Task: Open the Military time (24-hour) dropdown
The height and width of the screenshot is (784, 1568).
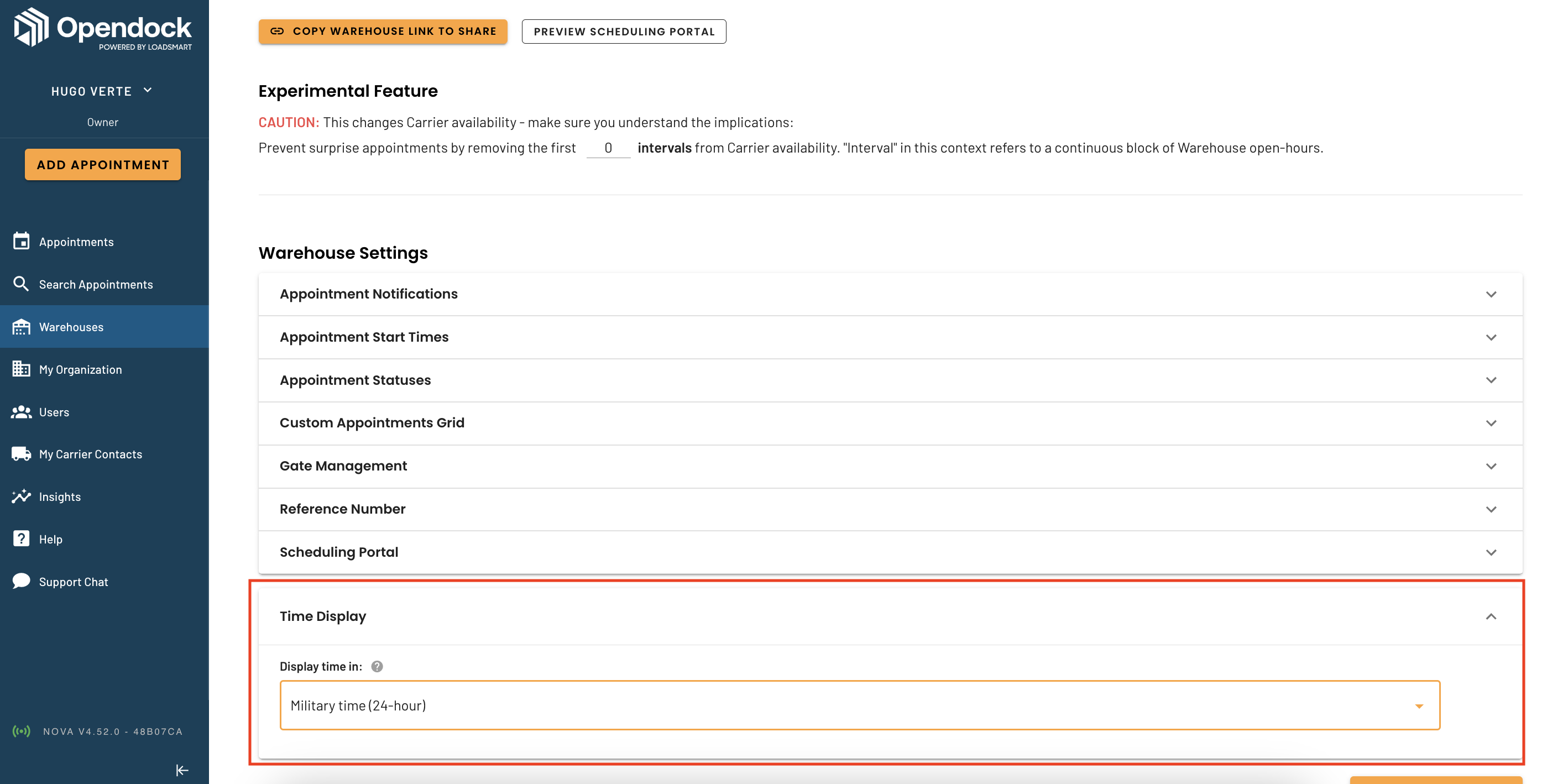Action: click(x=860, y=705)
